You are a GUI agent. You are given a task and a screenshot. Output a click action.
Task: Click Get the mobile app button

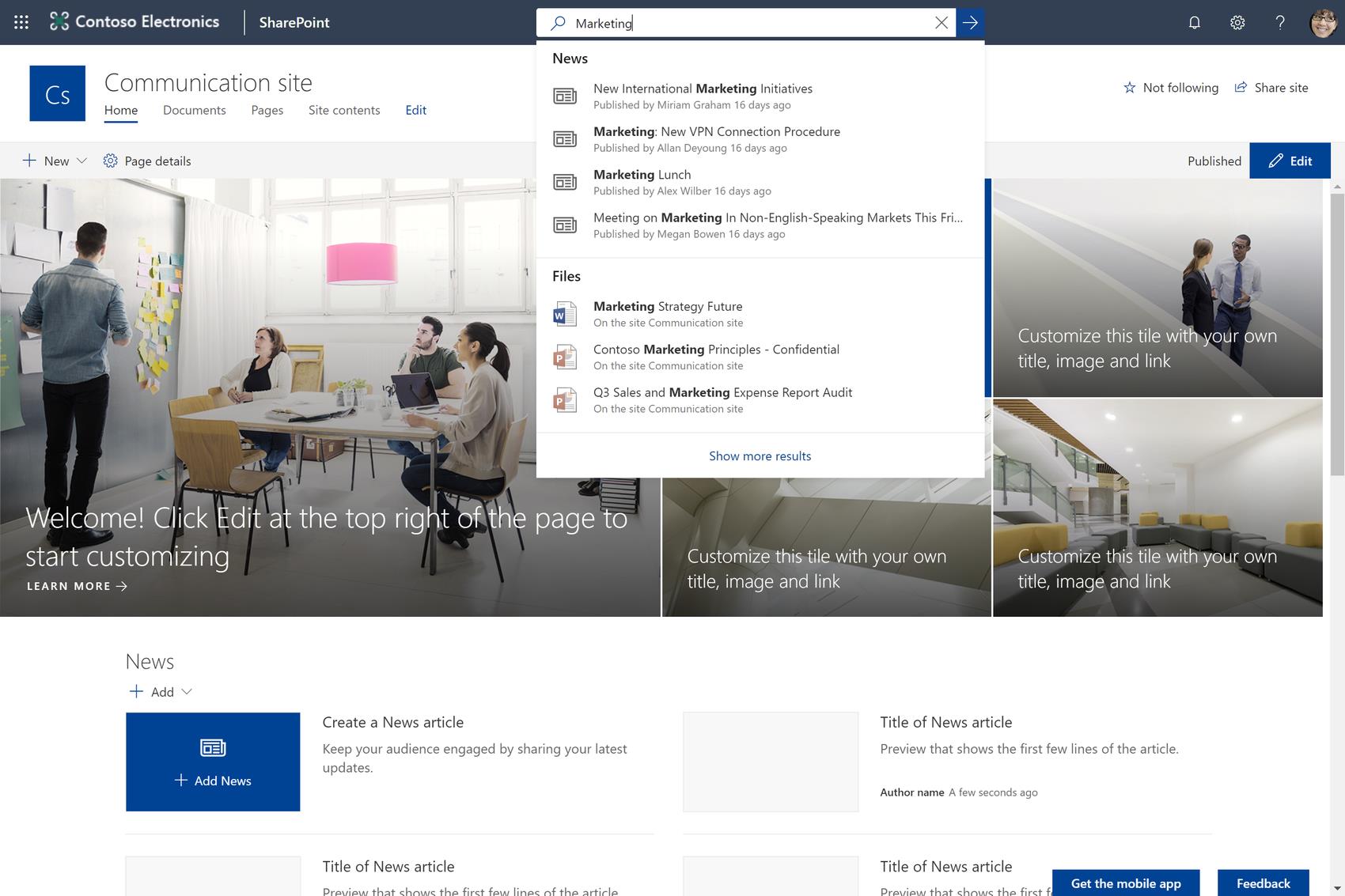1126,883
